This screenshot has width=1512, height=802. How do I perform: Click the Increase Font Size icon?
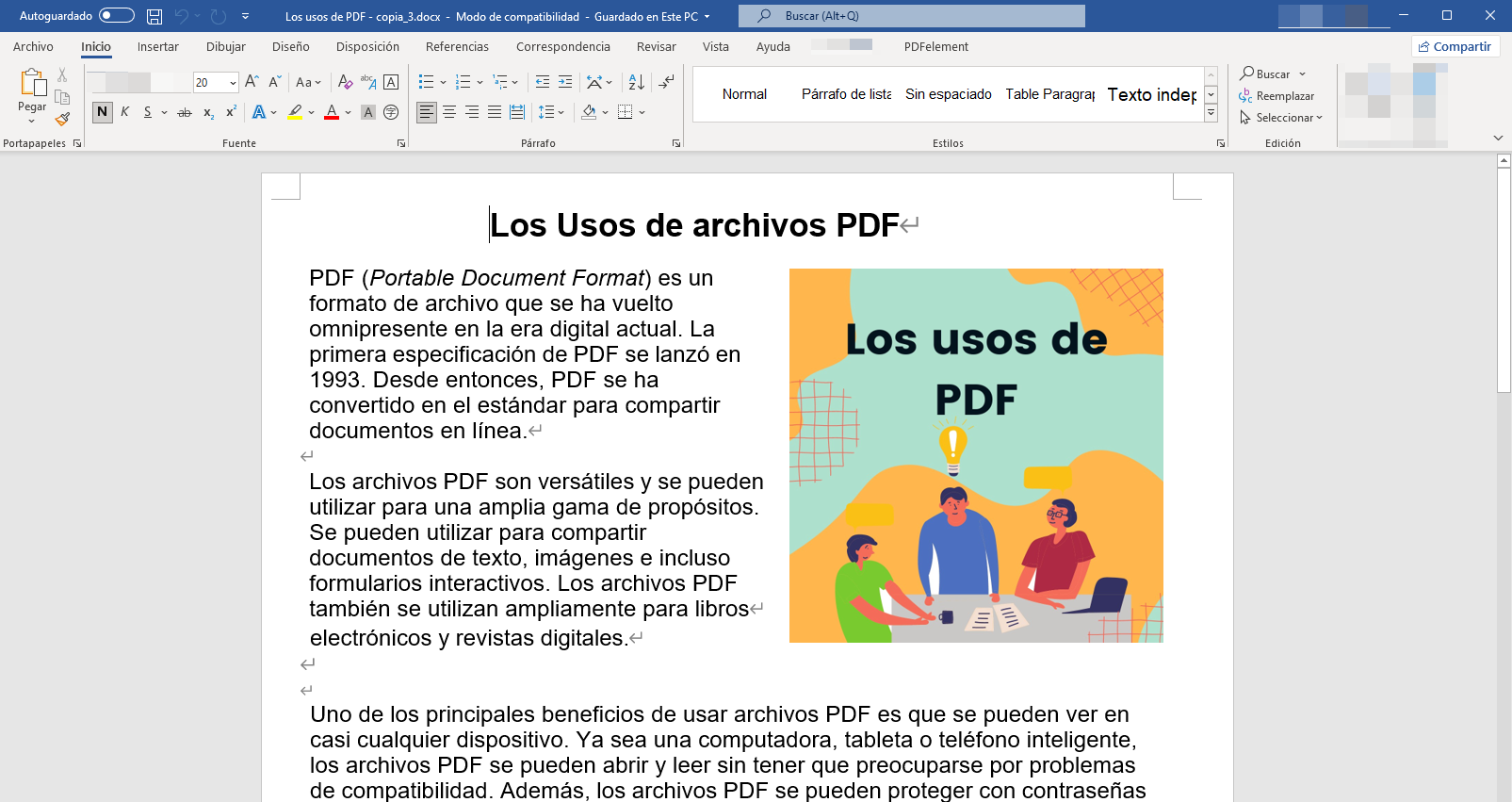pos(252,82)
